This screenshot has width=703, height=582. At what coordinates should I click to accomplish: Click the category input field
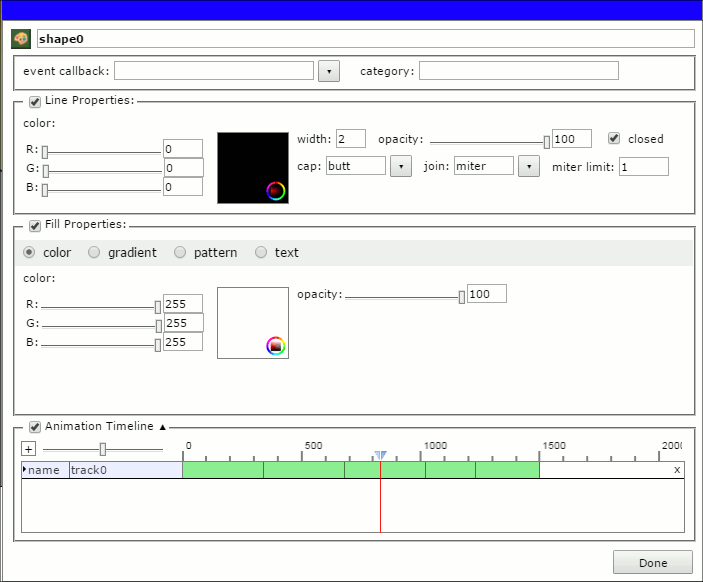pyautogui.click(x=519, y=71)
